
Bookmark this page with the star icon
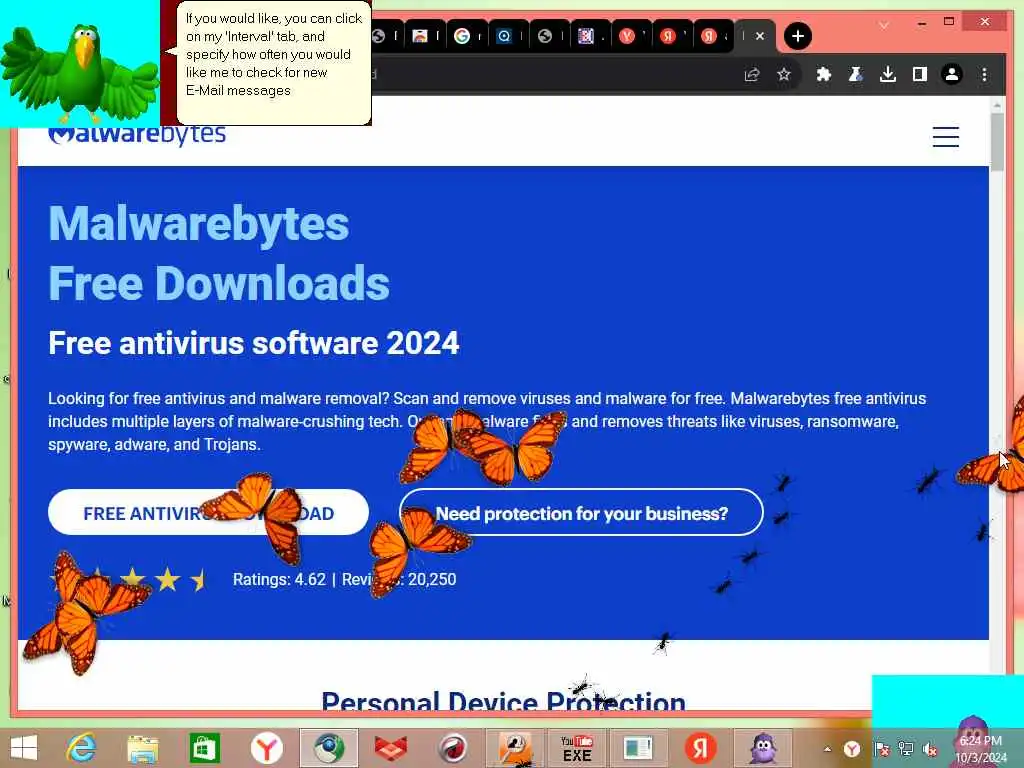pos(784,74)
